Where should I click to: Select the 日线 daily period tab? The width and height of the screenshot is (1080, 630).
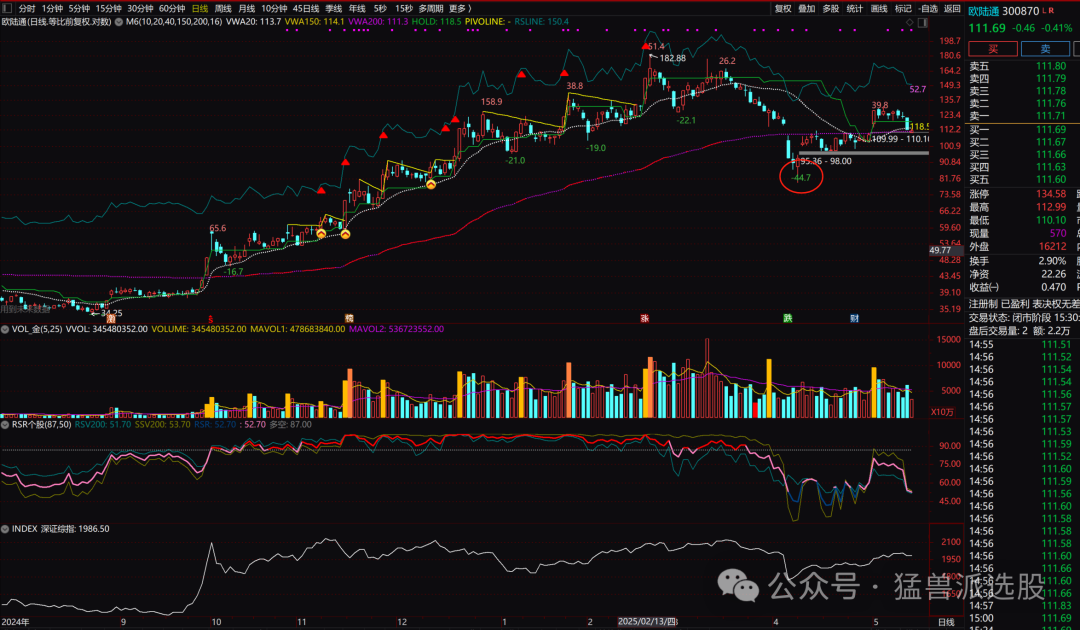[200, 9]
